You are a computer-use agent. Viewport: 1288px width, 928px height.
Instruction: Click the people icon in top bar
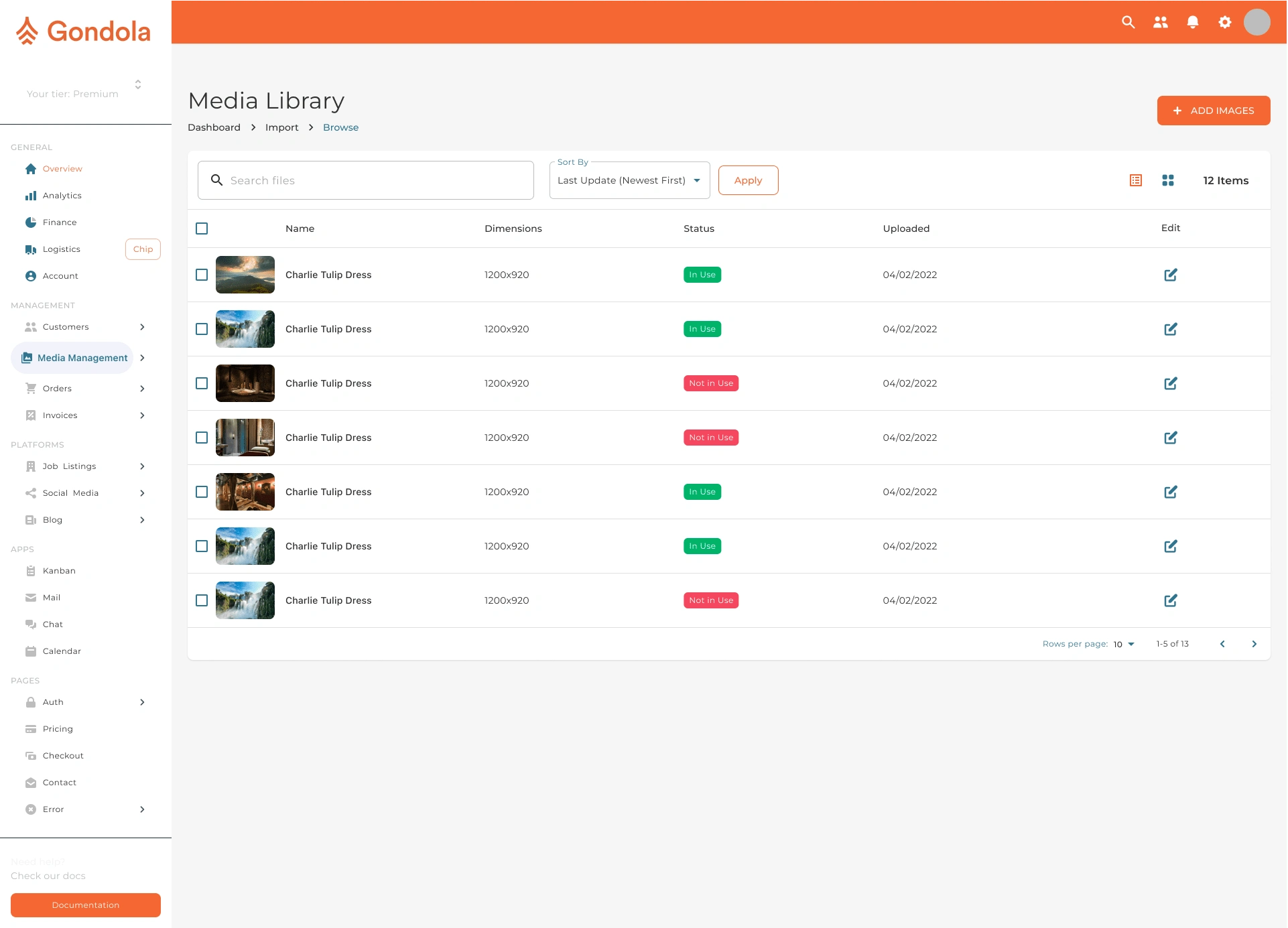[x=1160, y=22]
